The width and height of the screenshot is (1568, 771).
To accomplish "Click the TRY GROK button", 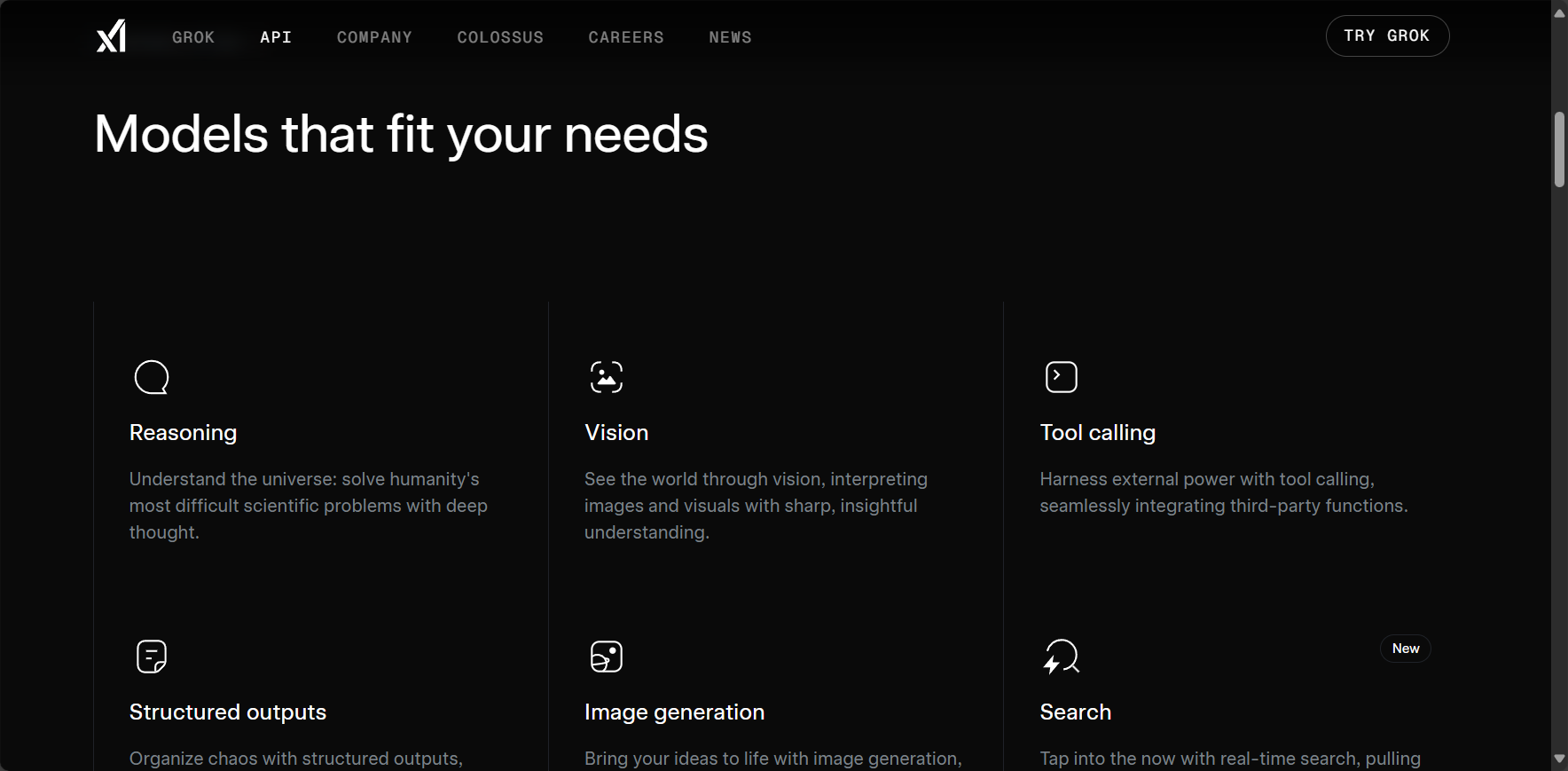I will pos(1387,36).
